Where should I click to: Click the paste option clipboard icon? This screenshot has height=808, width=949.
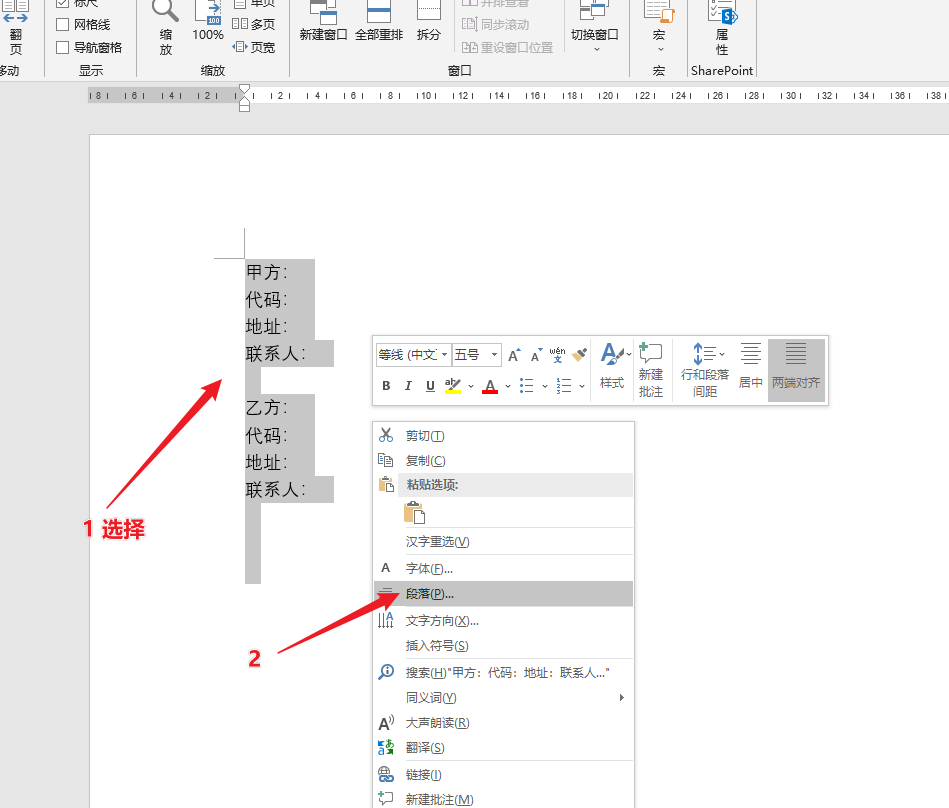[415, 513]
